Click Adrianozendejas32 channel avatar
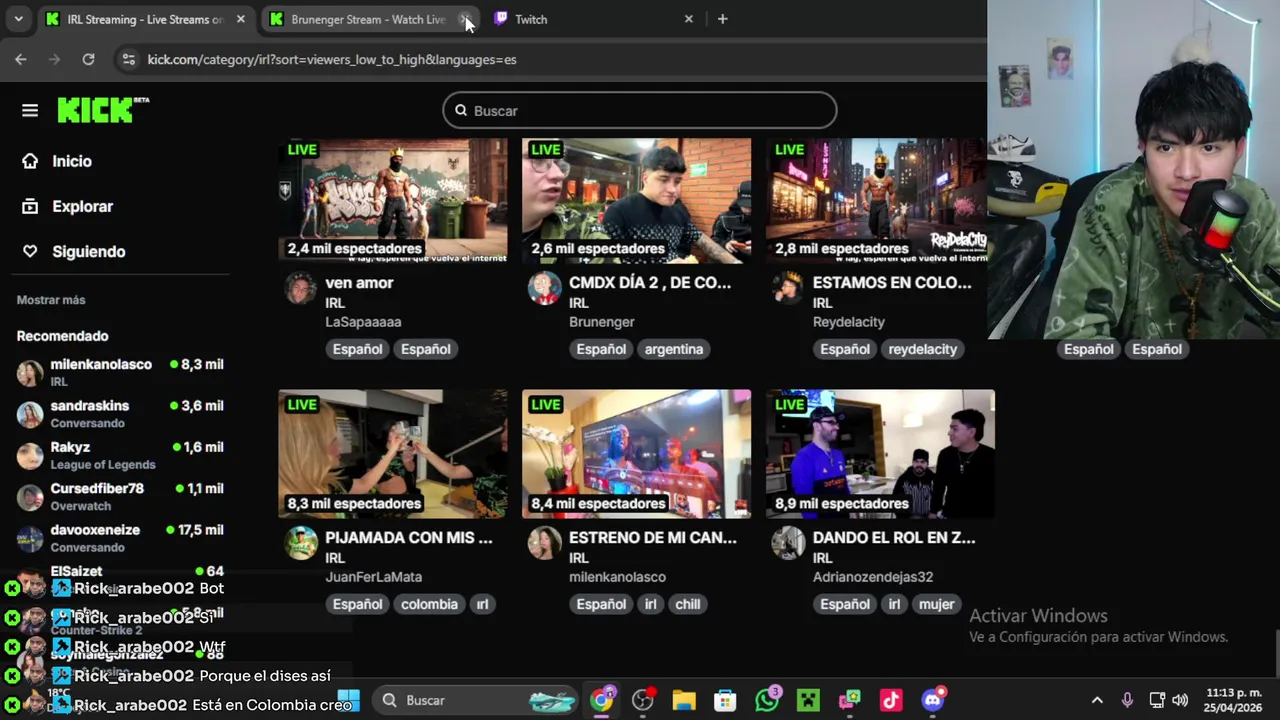The width and height of the screenshot is (1280, 720). pos(788,543)
